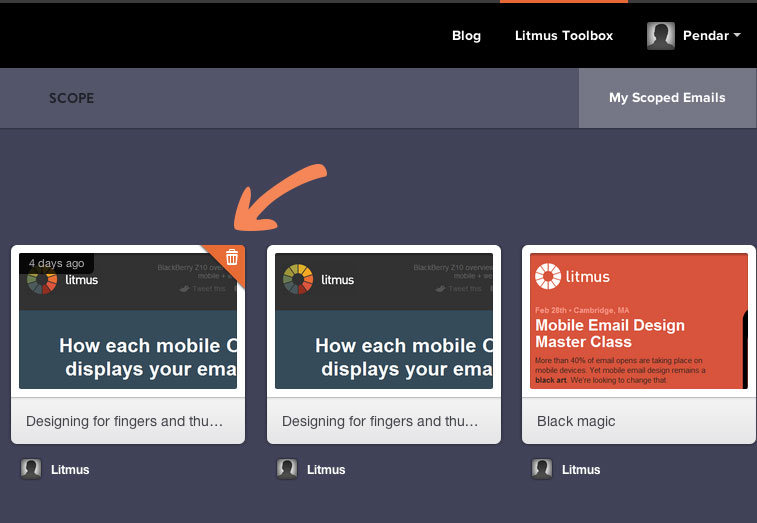Screen dimensions: 757x523
Task: Open the Blog link
Action: click(x=466, y=35)
